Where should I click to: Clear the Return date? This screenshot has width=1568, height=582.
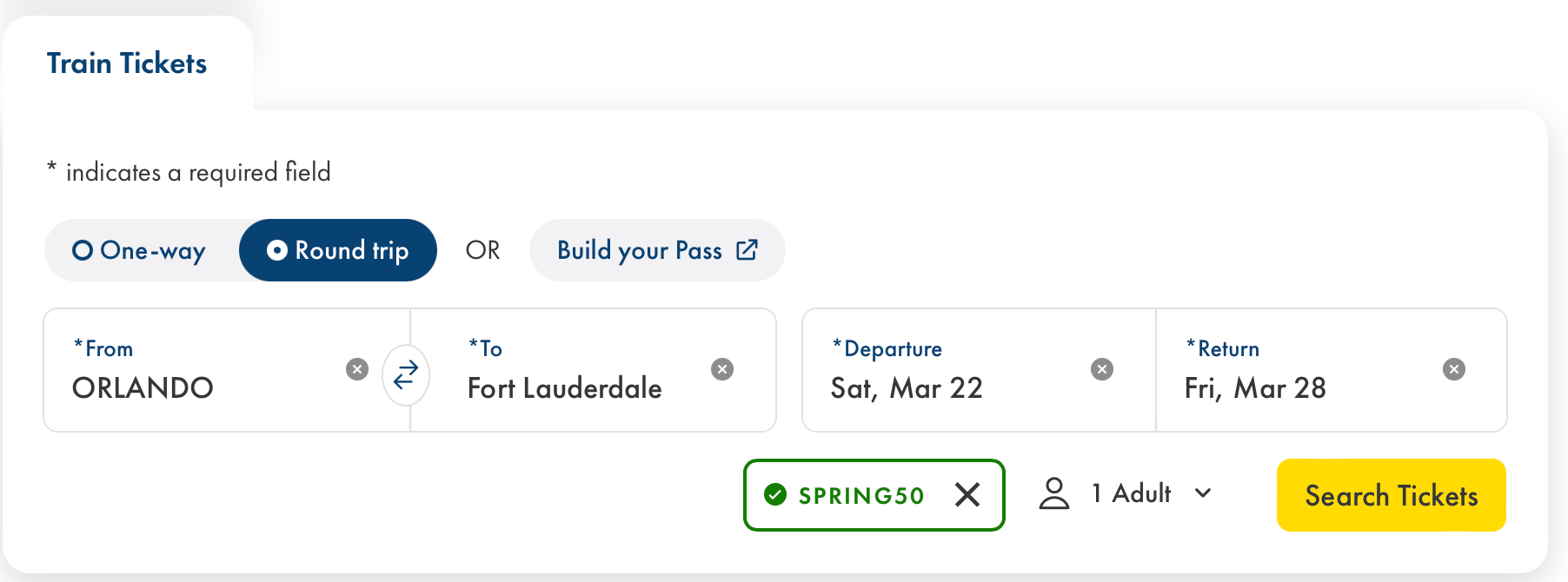point(1454,369)
